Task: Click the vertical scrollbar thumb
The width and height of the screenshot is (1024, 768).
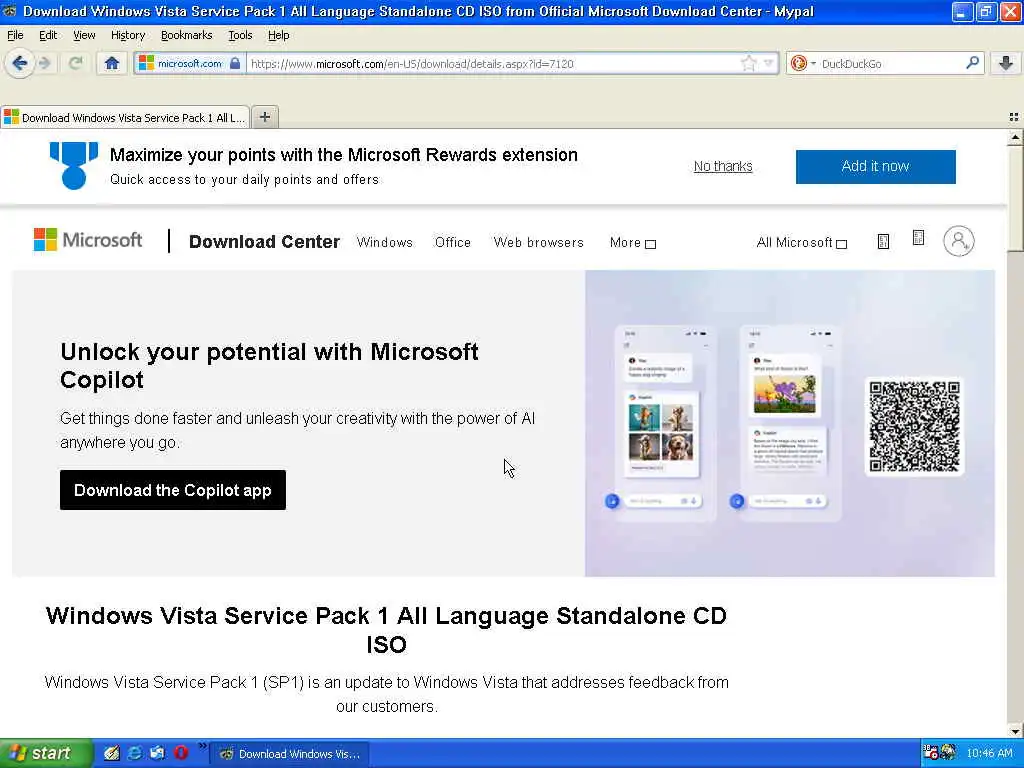Action: (x=1015, y=198)
